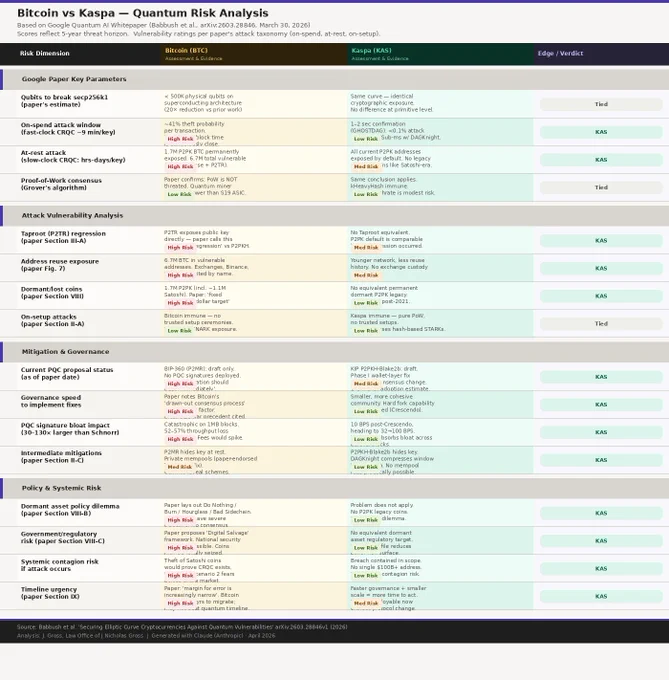Click Bitcoin's 'Low Risk' badge in Proof-of-Work row

pos(179,194)
